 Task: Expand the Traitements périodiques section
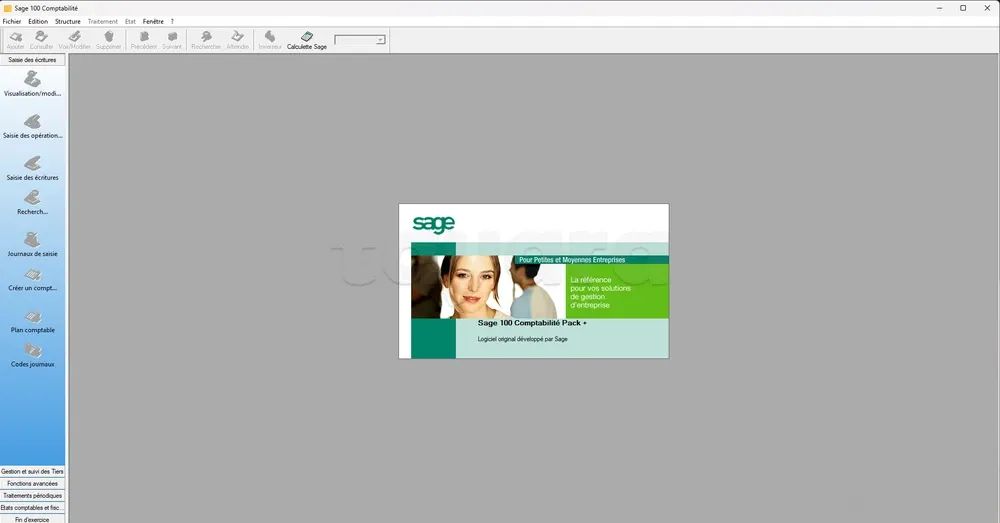pyautogui.click(x=32, y=495)
